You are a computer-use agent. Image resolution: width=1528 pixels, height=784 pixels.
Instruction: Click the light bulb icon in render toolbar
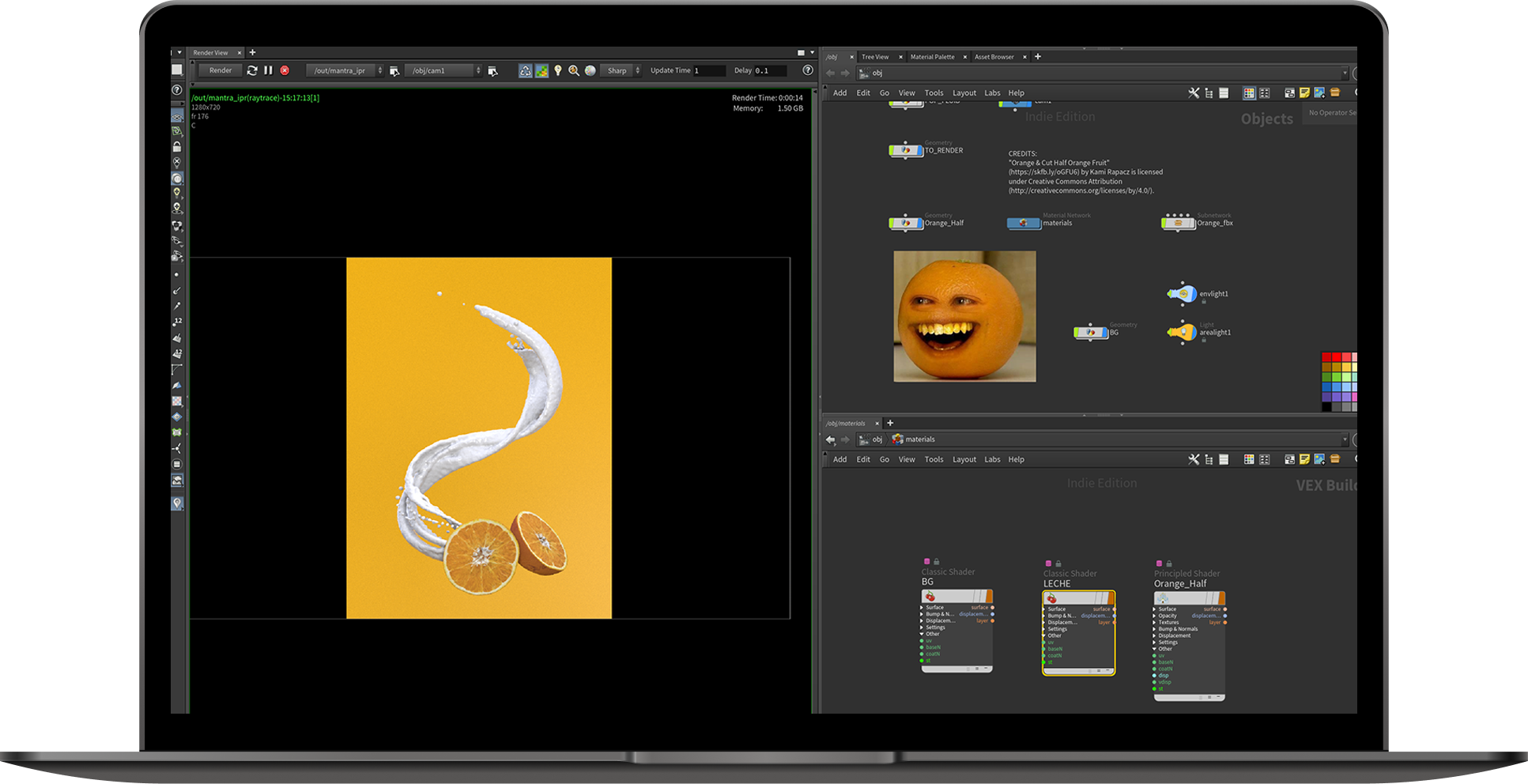558,70
